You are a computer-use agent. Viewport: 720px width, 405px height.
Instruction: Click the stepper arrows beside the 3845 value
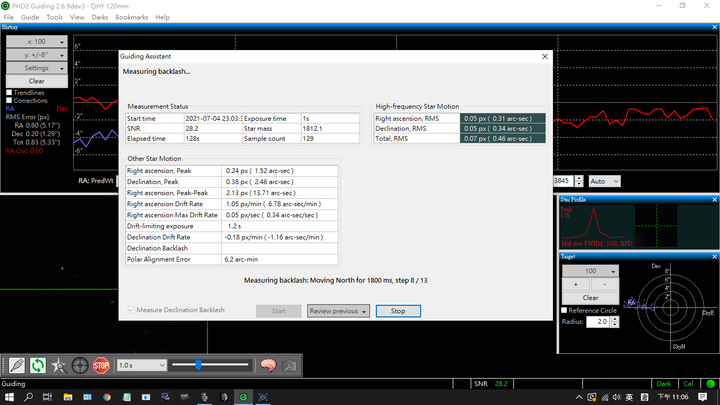coord(579,181)
